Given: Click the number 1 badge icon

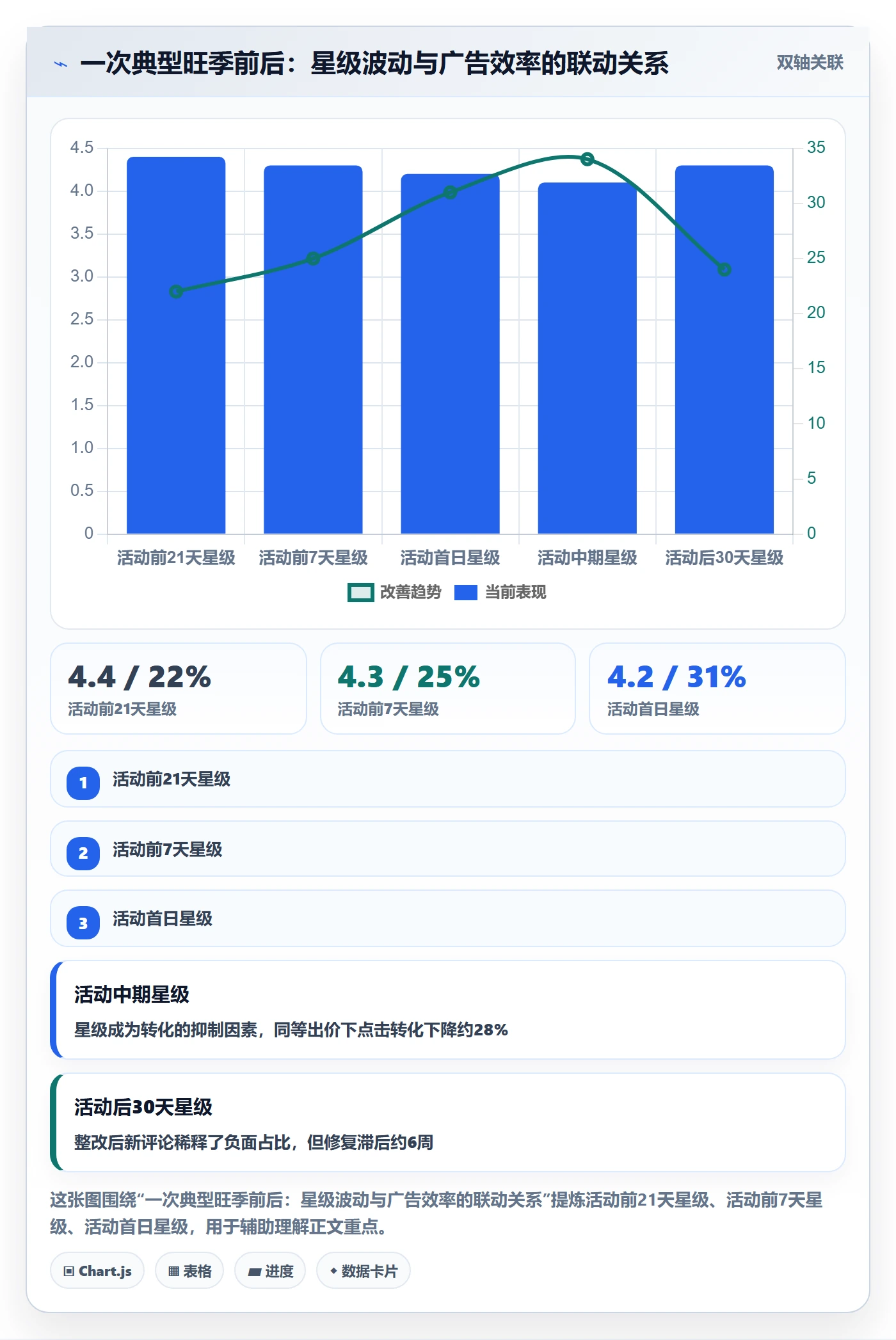Looking at the screenshot, I should coord(83,783).
